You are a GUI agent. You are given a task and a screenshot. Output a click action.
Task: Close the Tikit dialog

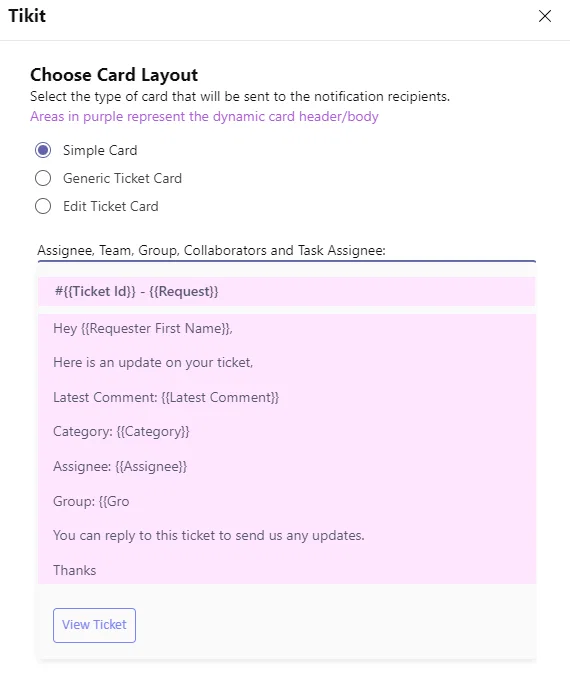click(544, 16)
